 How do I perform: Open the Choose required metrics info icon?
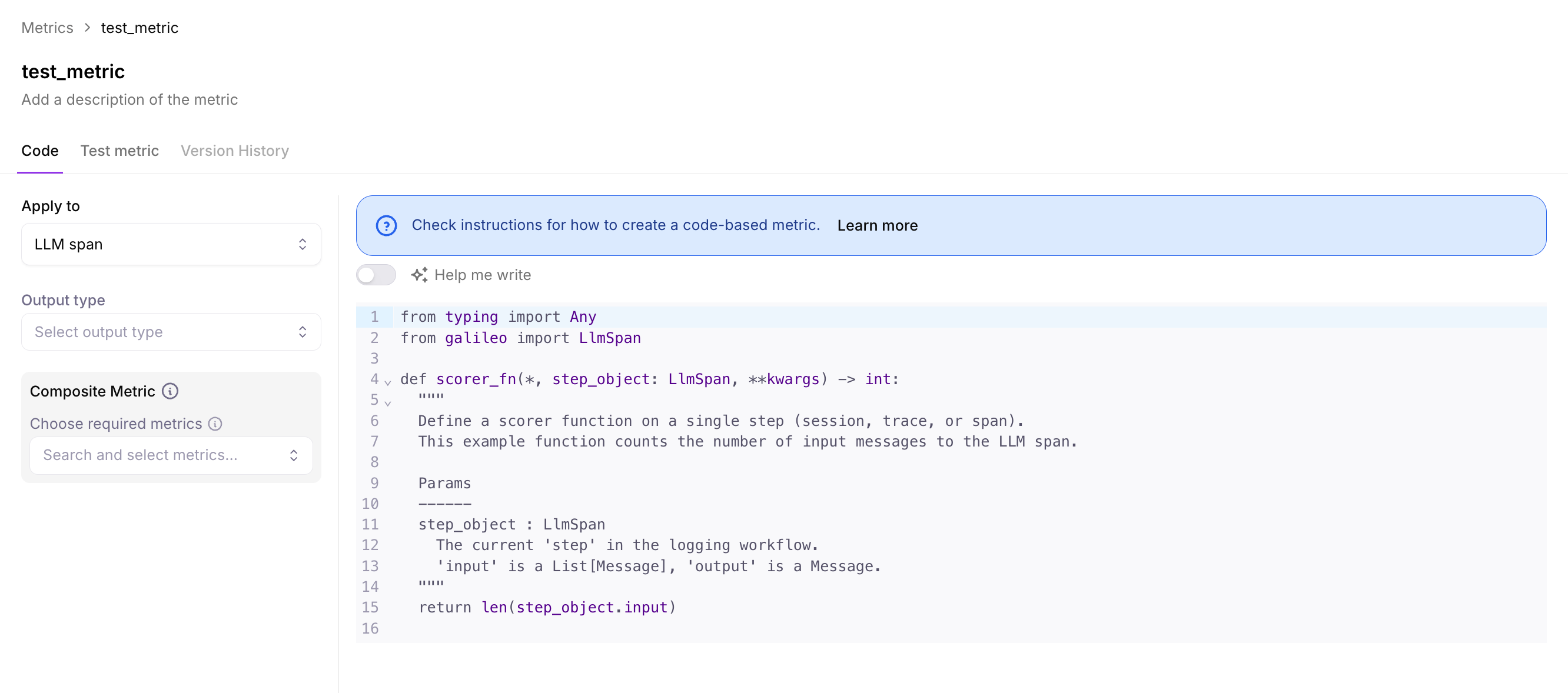point(215,424)
